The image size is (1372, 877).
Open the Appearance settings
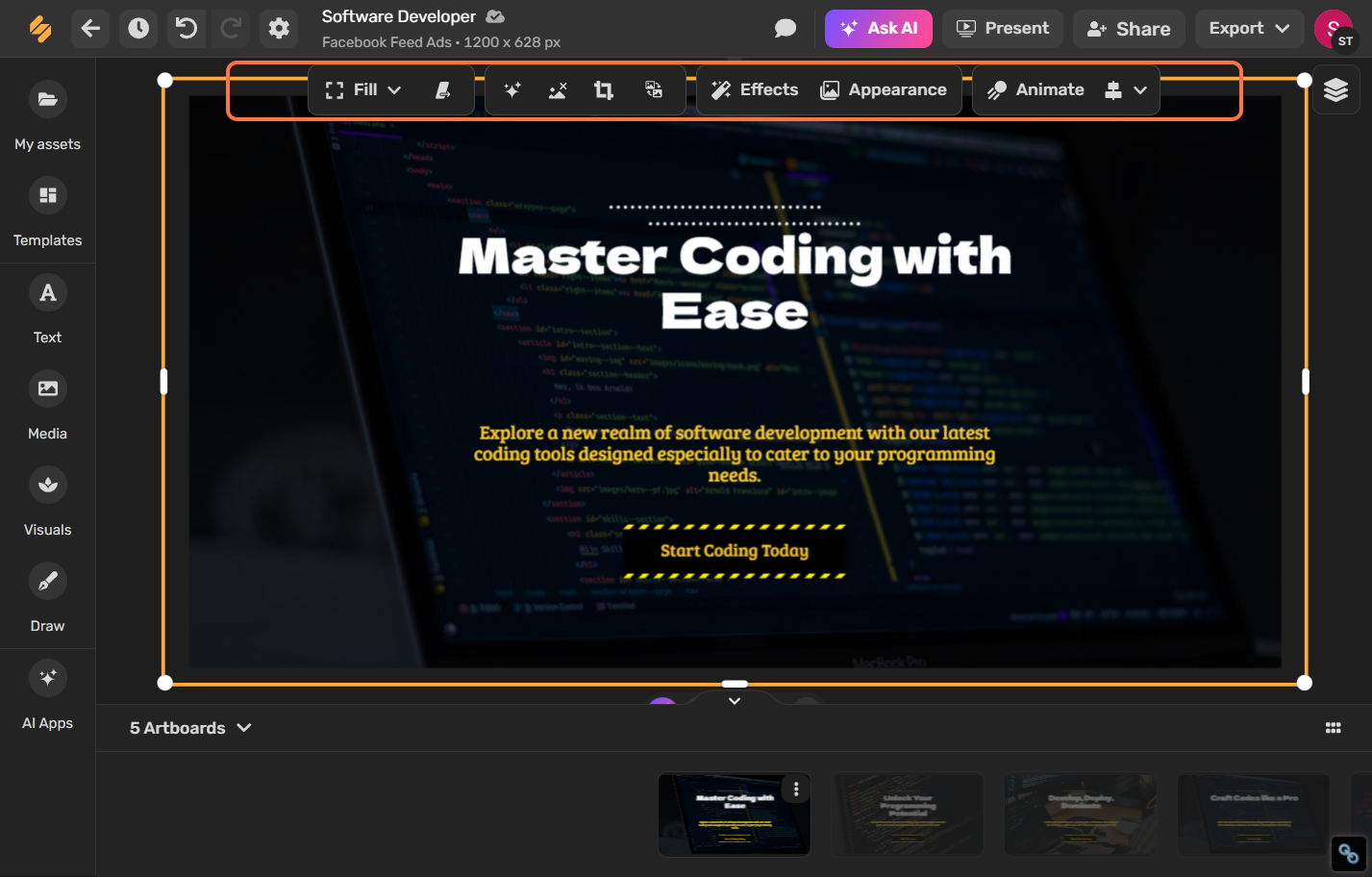885,89
